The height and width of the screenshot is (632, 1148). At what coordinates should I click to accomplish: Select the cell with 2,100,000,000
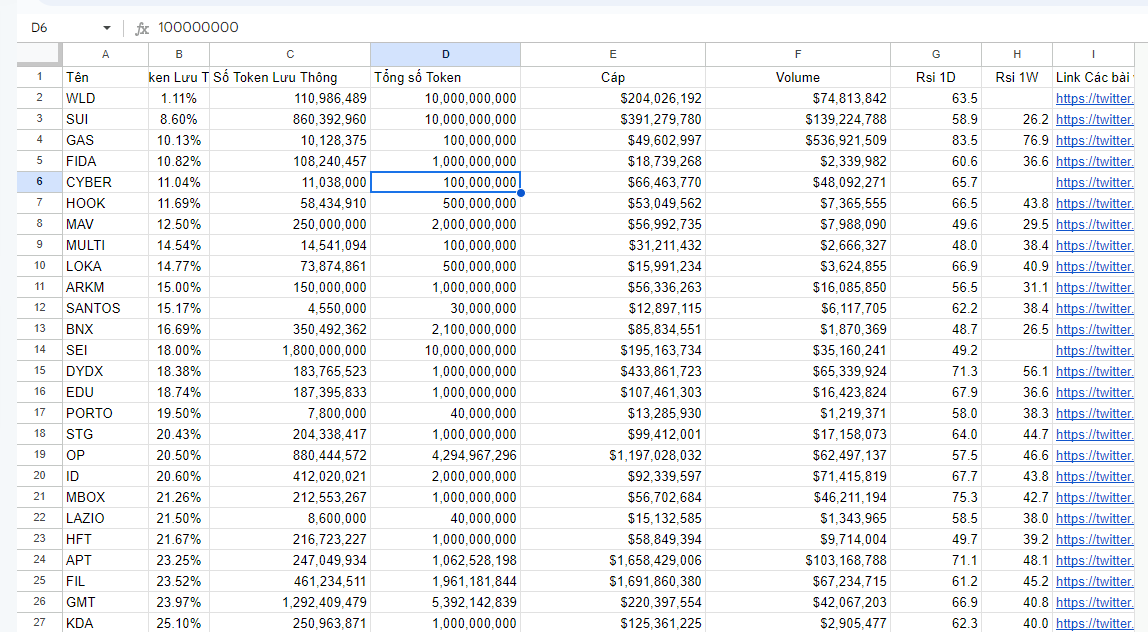446,330
